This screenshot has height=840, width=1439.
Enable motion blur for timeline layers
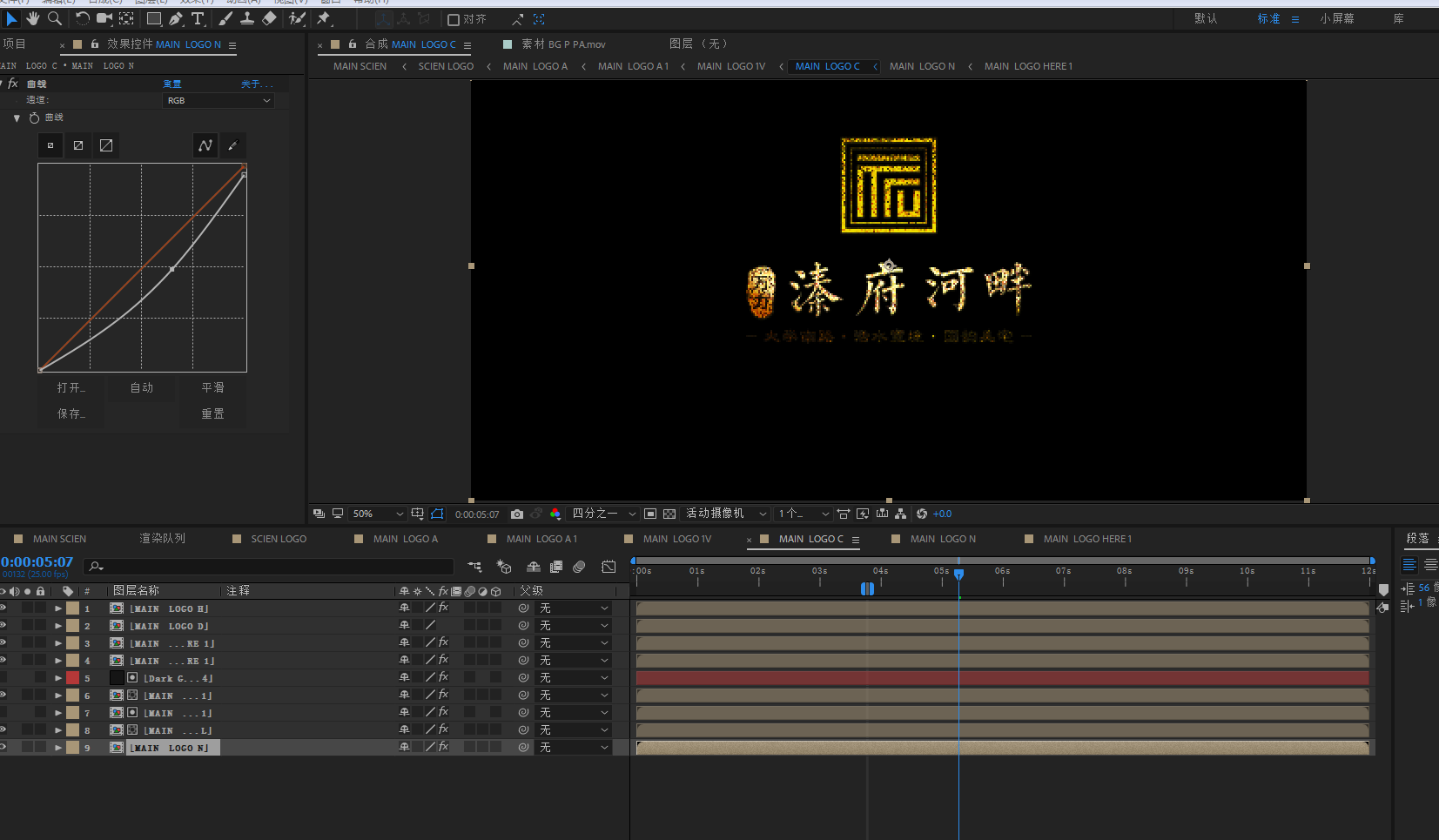579,567
